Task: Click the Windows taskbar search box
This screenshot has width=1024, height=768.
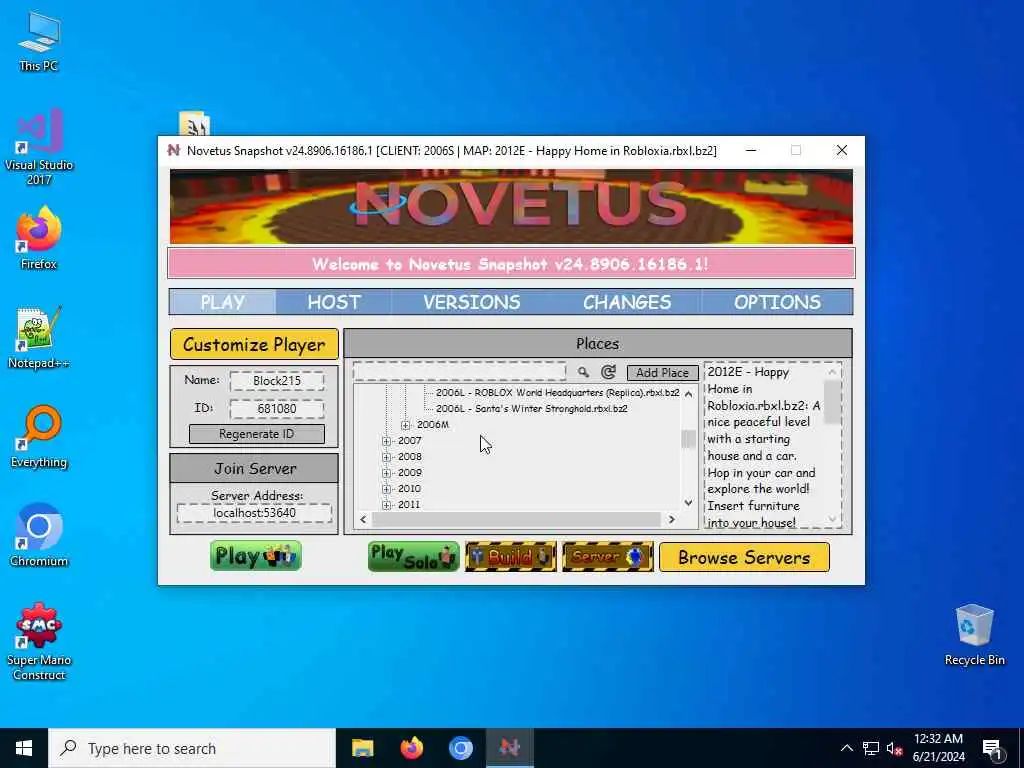Action: point(192,748)
